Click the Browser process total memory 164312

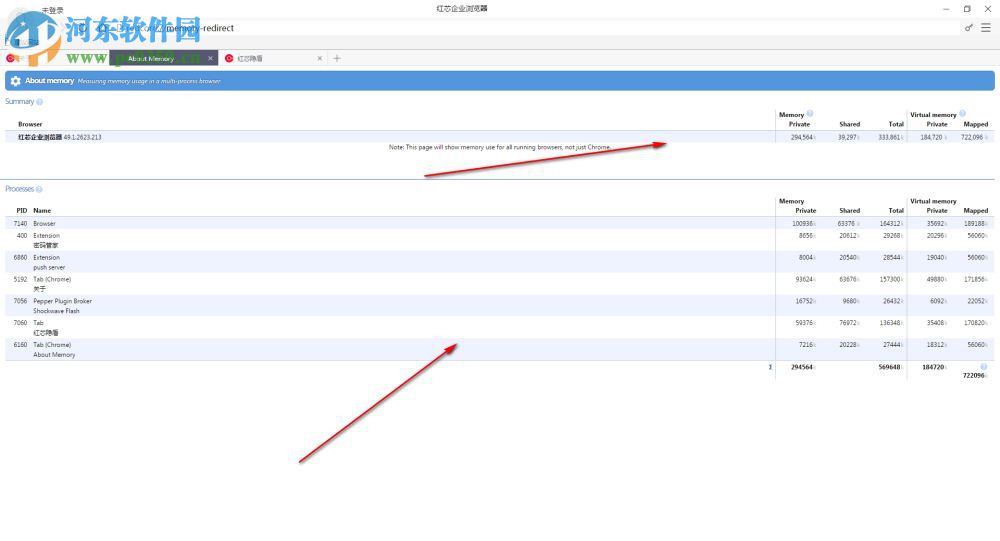click(890, 224)
